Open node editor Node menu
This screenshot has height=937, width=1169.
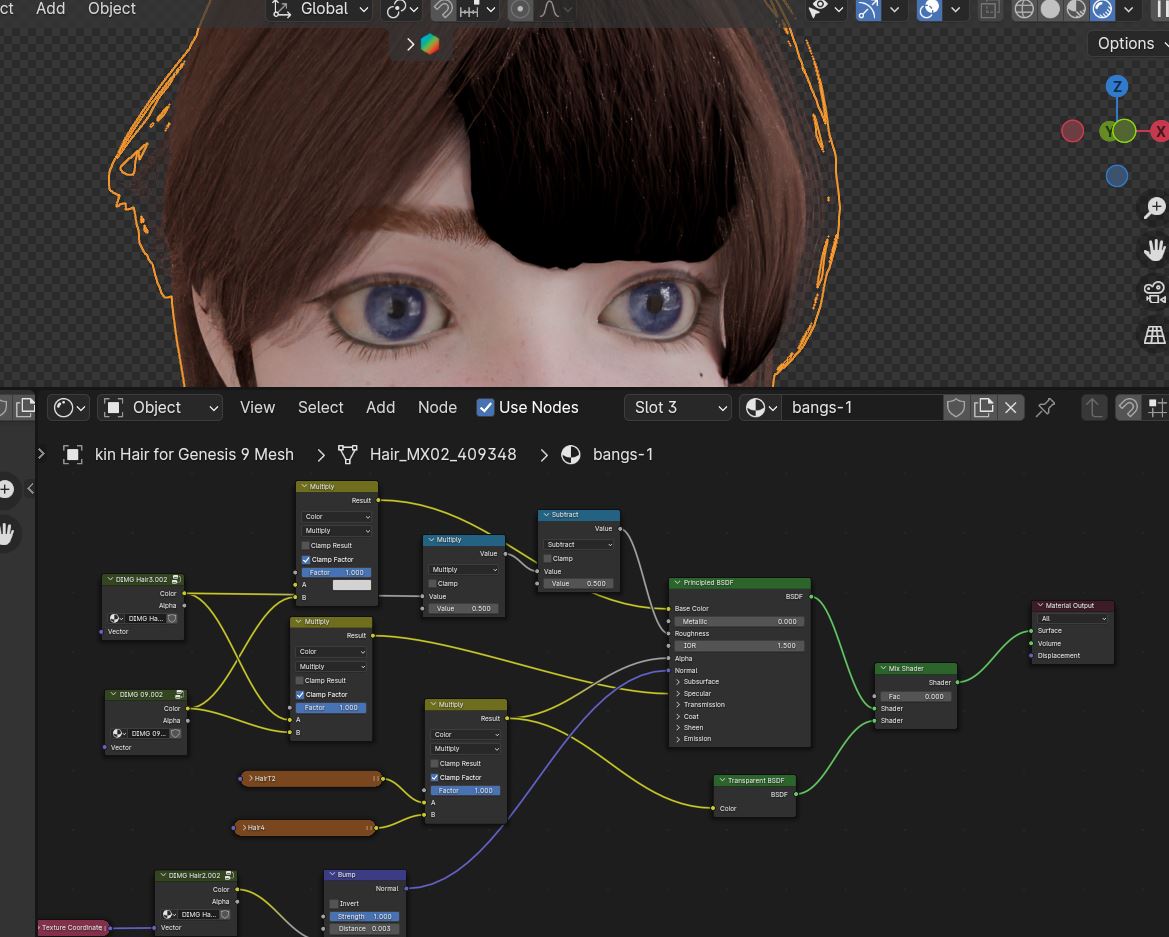[x=437, y=408]
